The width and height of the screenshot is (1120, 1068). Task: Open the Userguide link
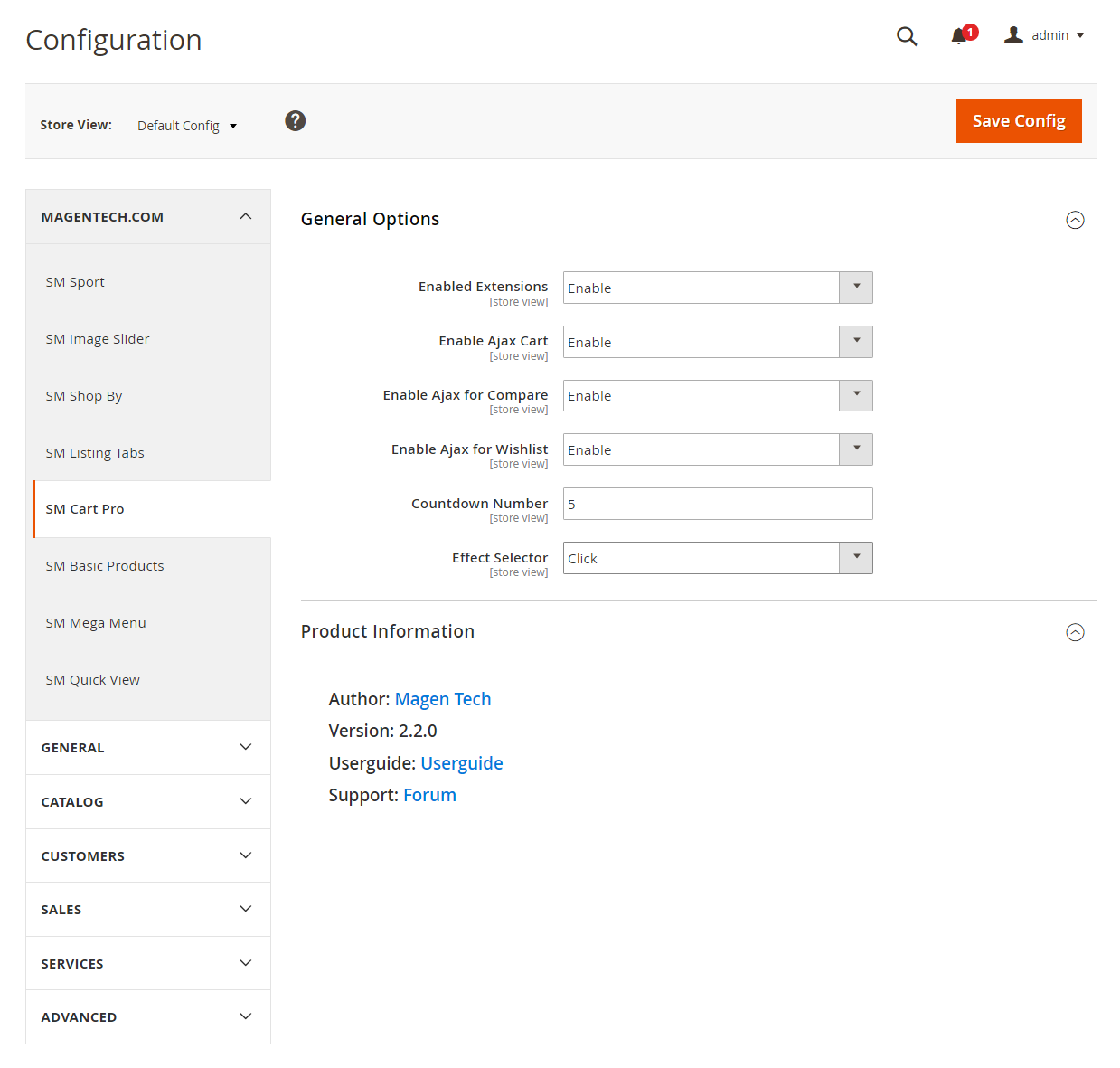pos(462,763)
